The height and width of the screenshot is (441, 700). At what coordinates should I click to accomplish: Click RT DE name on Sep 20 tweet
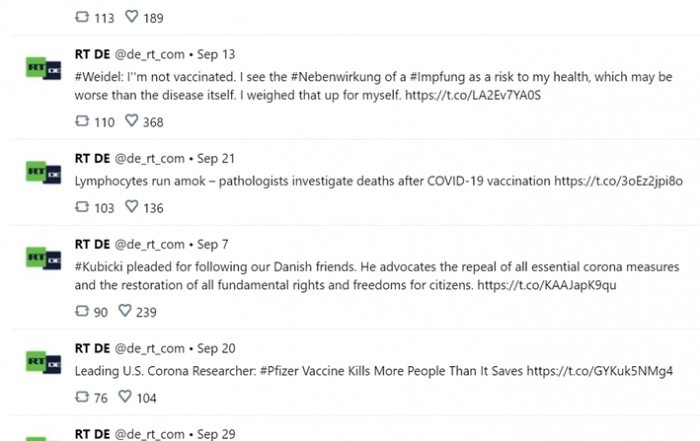pyautogui.click(x=92, y=348)
